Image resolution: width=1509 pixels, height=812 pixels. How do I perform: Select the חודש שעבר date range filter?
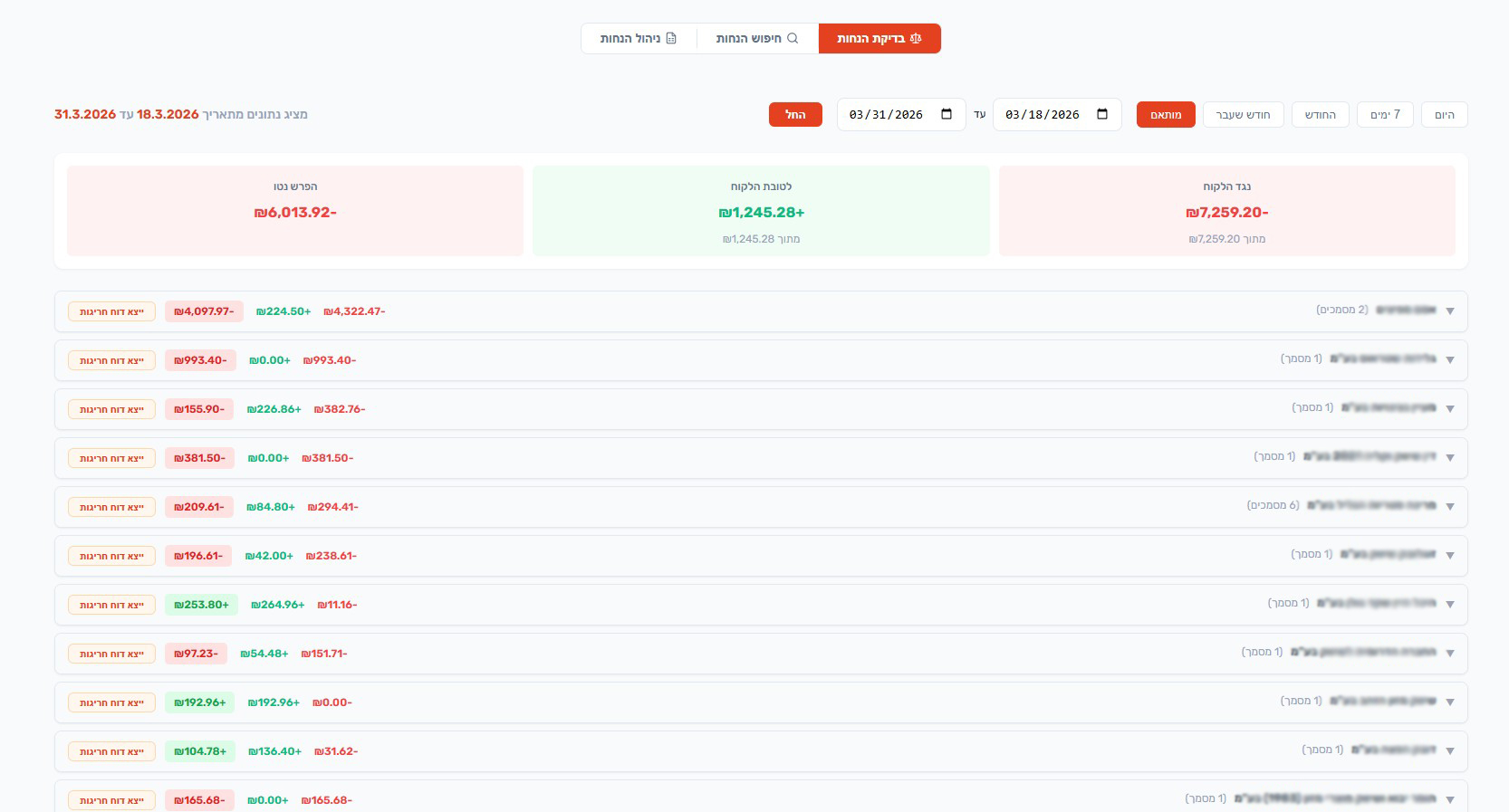point(1244,115)
